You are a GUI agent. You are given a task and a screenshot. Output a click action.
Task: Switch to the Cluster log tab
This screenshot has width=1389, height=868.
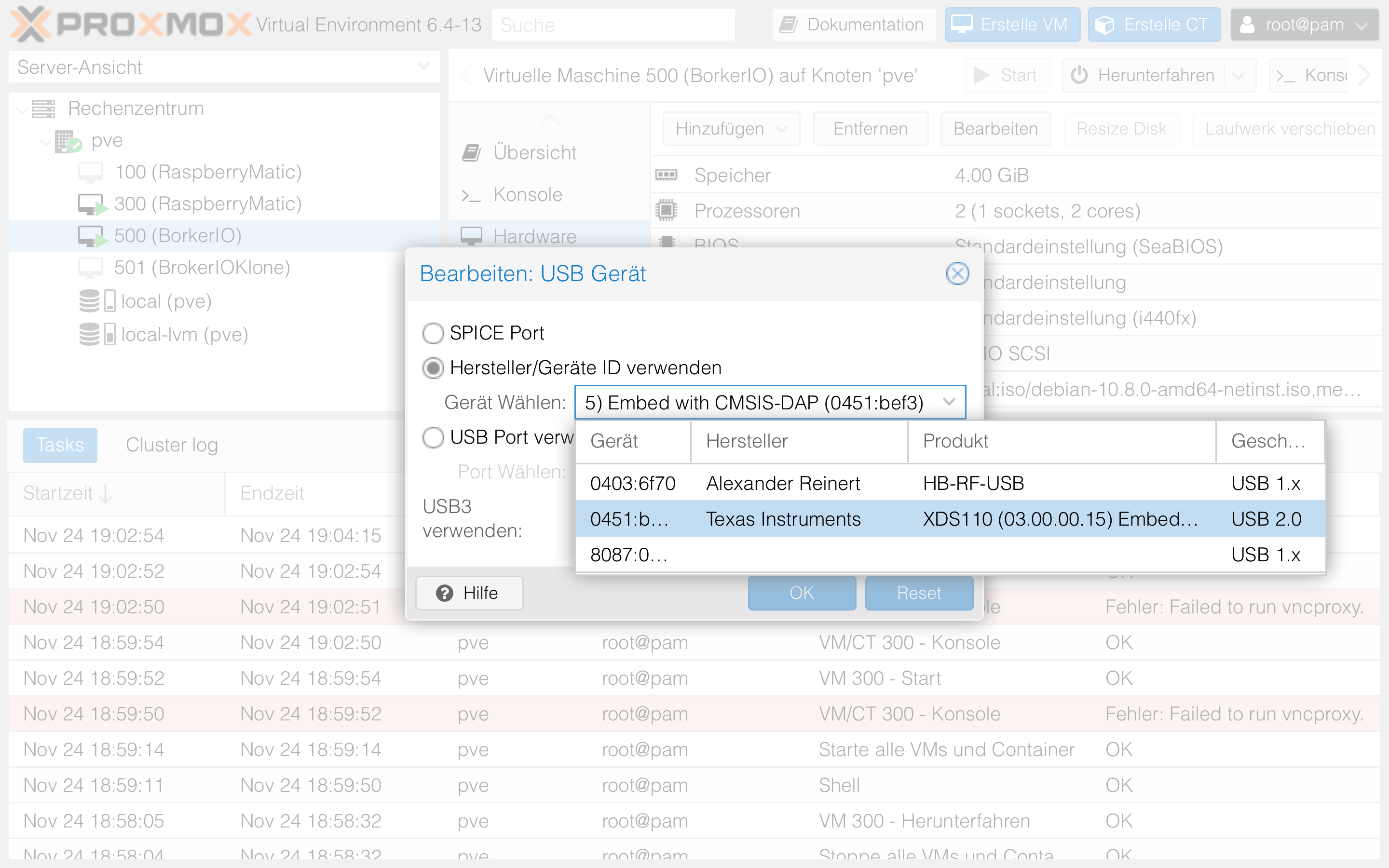172,445
